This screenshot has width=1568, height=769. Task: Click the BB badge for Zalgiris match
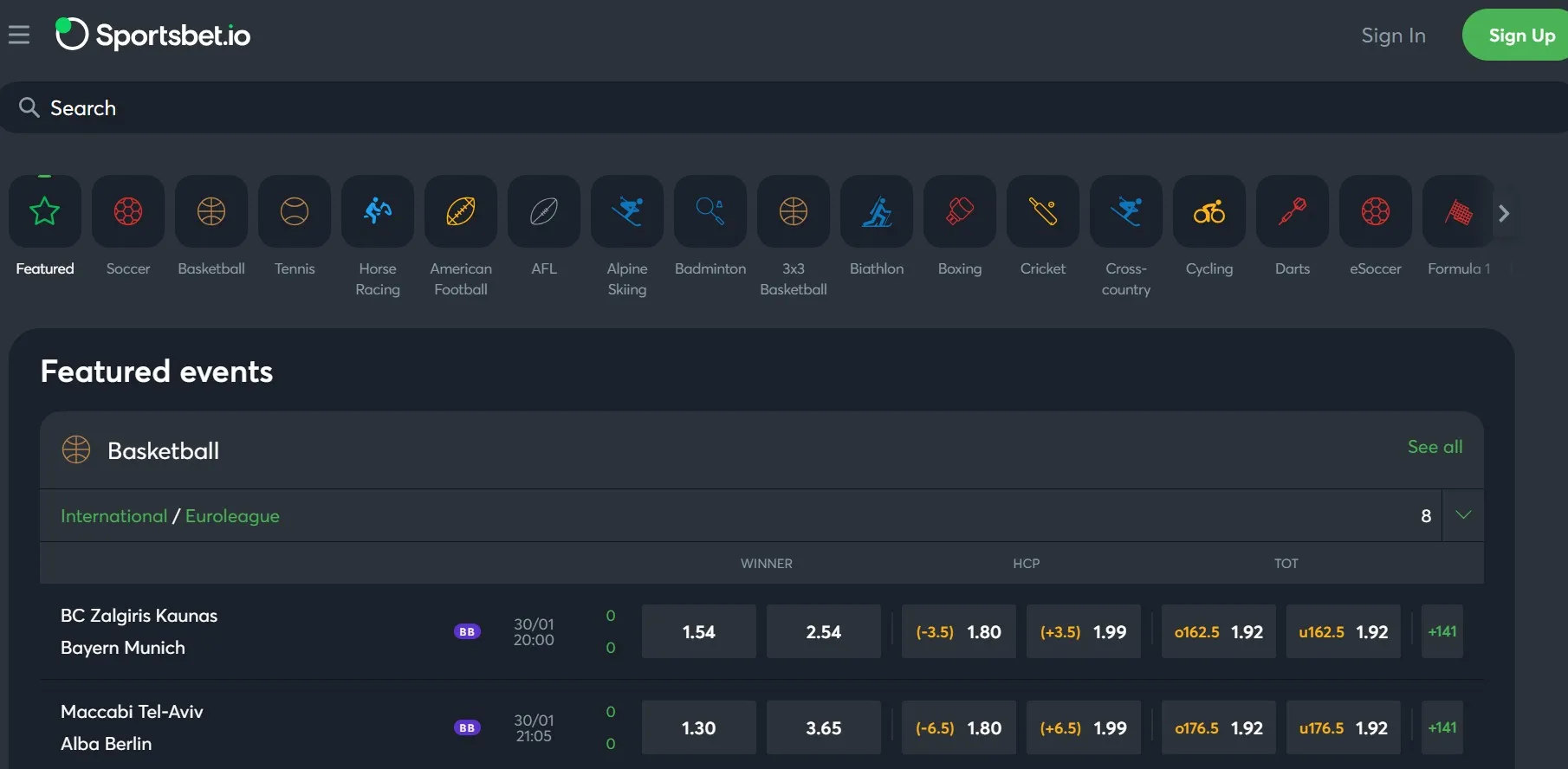click(467, 632)
